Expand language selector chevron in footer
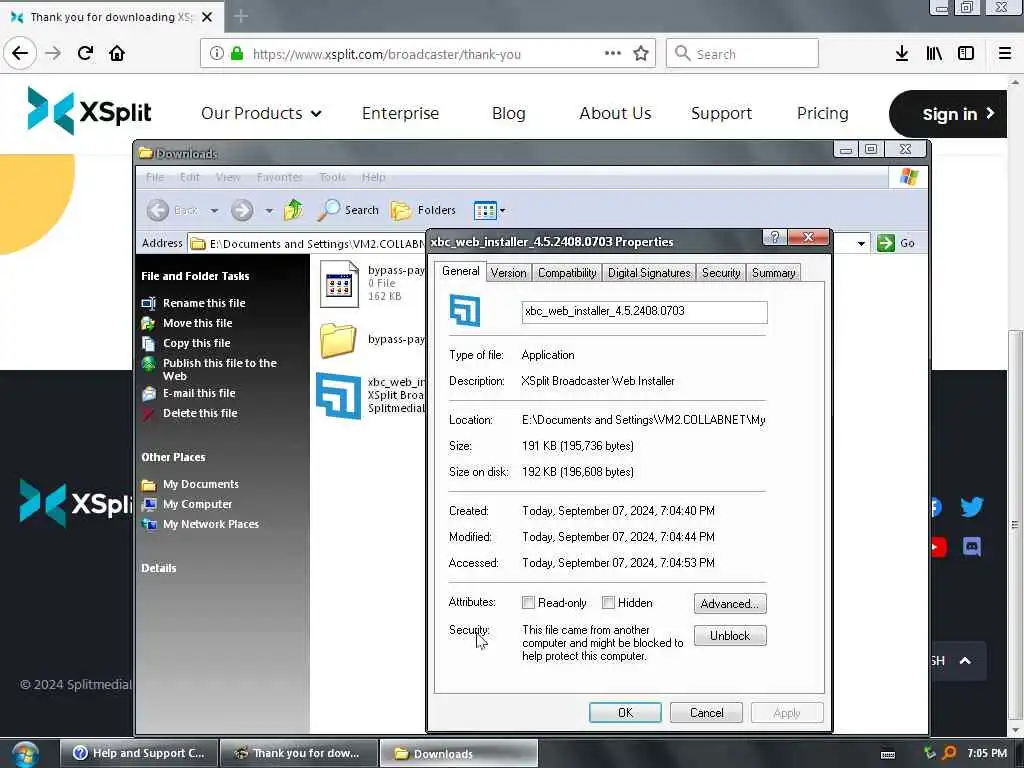 pos(965,661)
